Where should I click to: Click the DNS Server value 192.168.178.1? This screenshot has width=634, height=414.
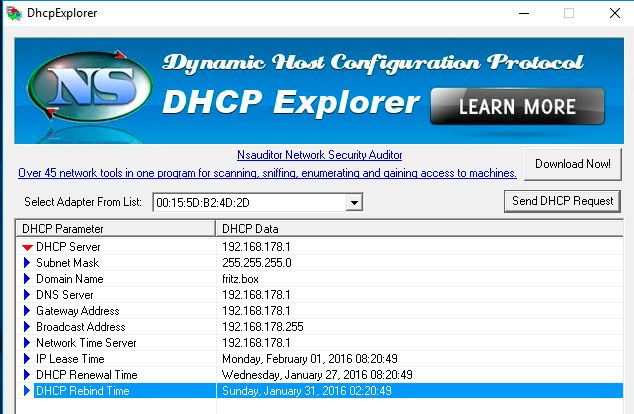click(x=256, y=295)
